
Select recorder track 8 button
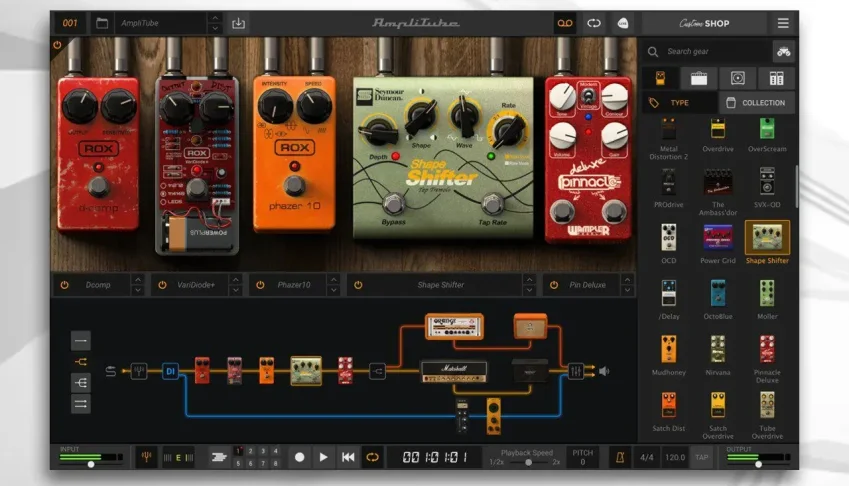(x=276, y=464)
